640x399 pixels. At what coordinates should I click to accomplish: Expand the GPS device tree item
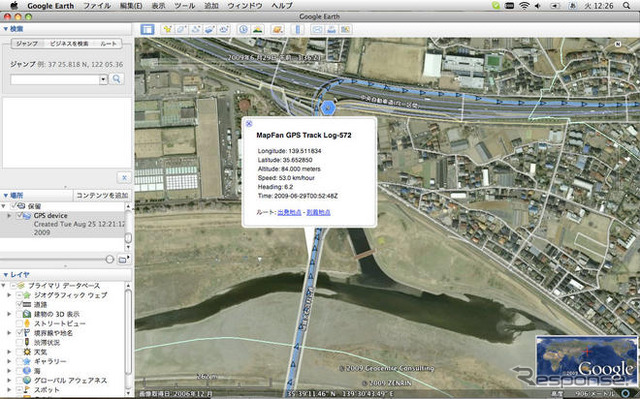(10, 215)
